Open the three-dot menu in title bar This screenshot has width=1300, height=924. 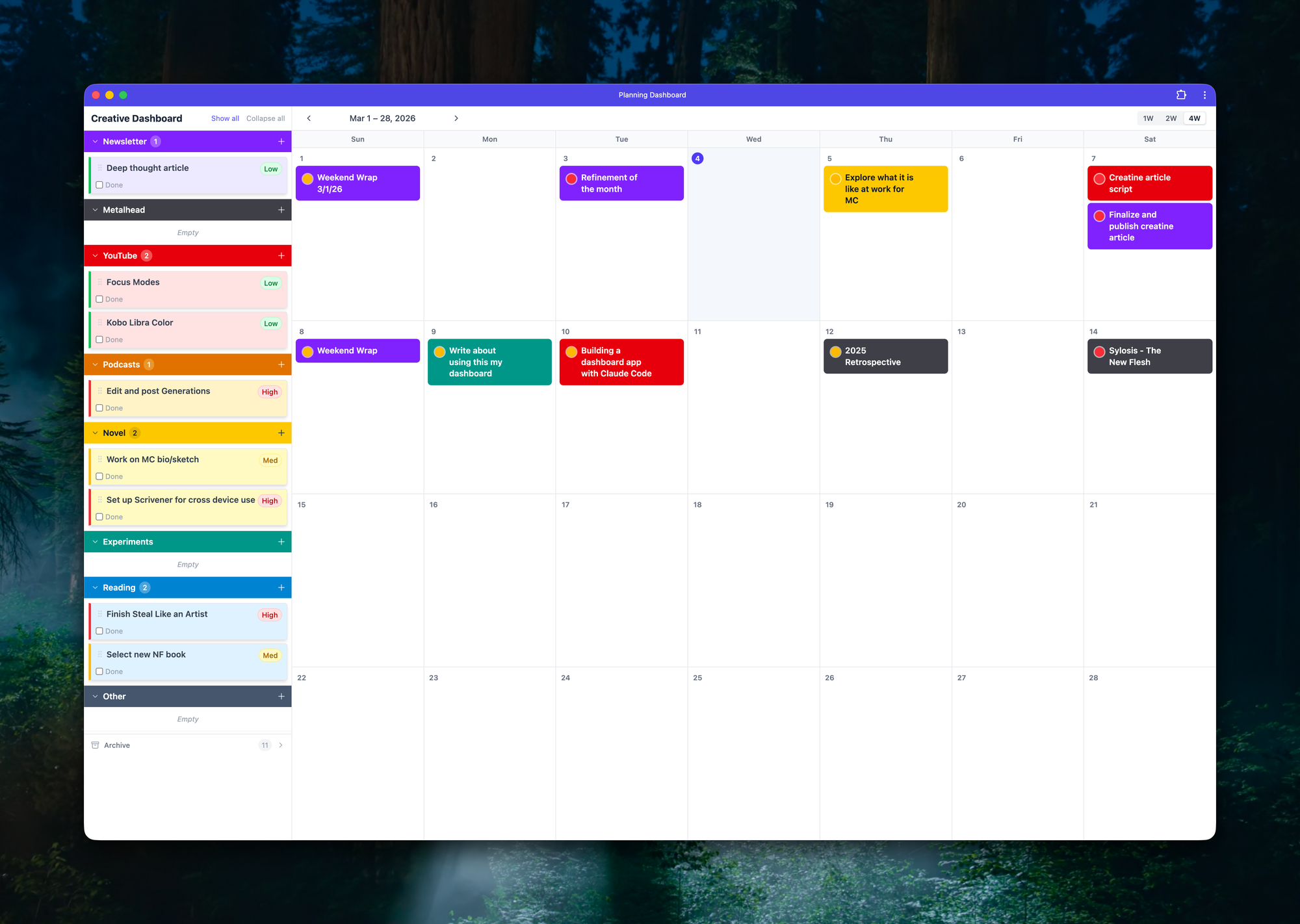click(1204, 95)
